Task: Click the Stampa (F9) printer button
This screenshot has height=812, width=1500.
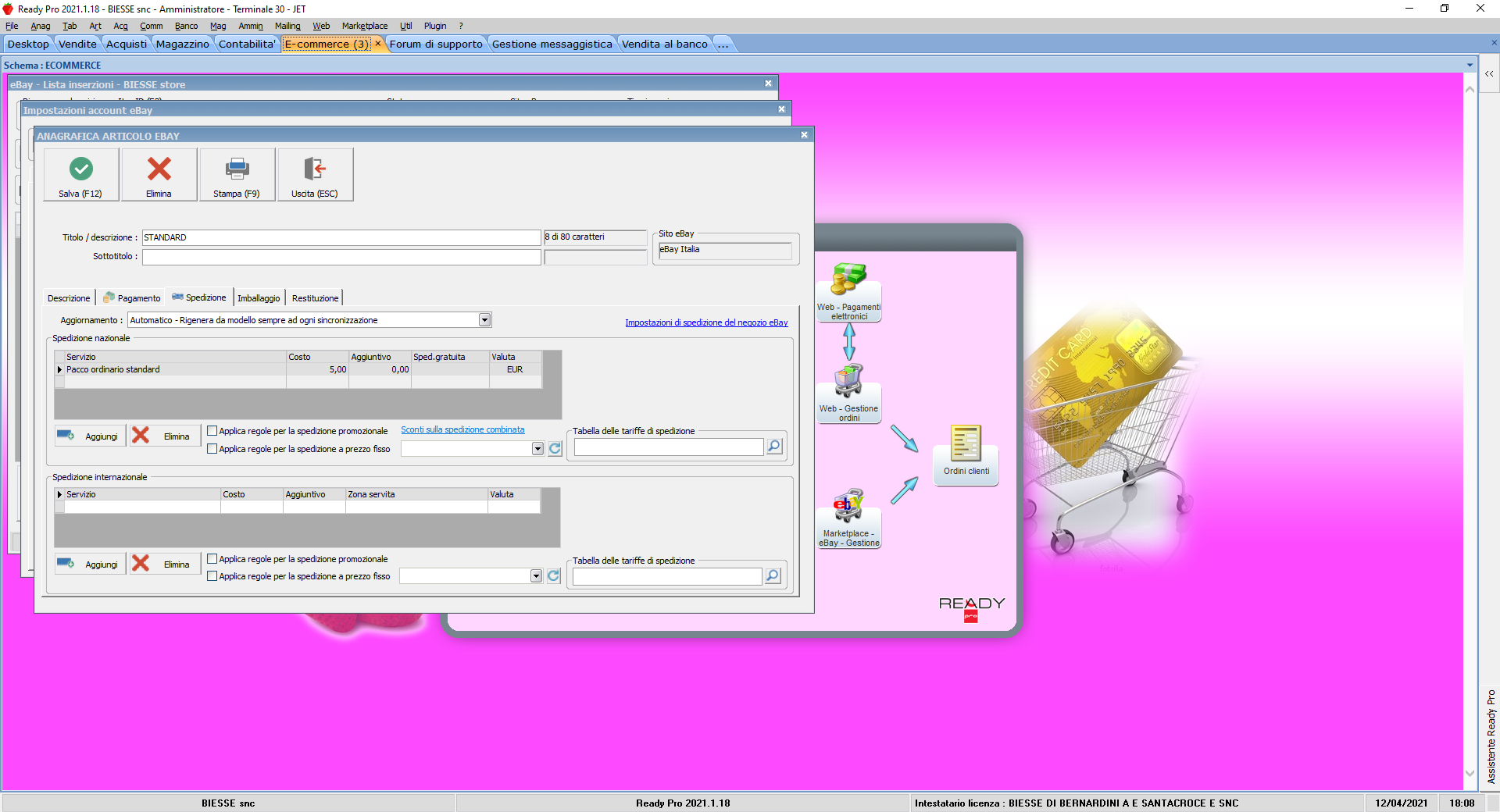Action: point(237,175)
